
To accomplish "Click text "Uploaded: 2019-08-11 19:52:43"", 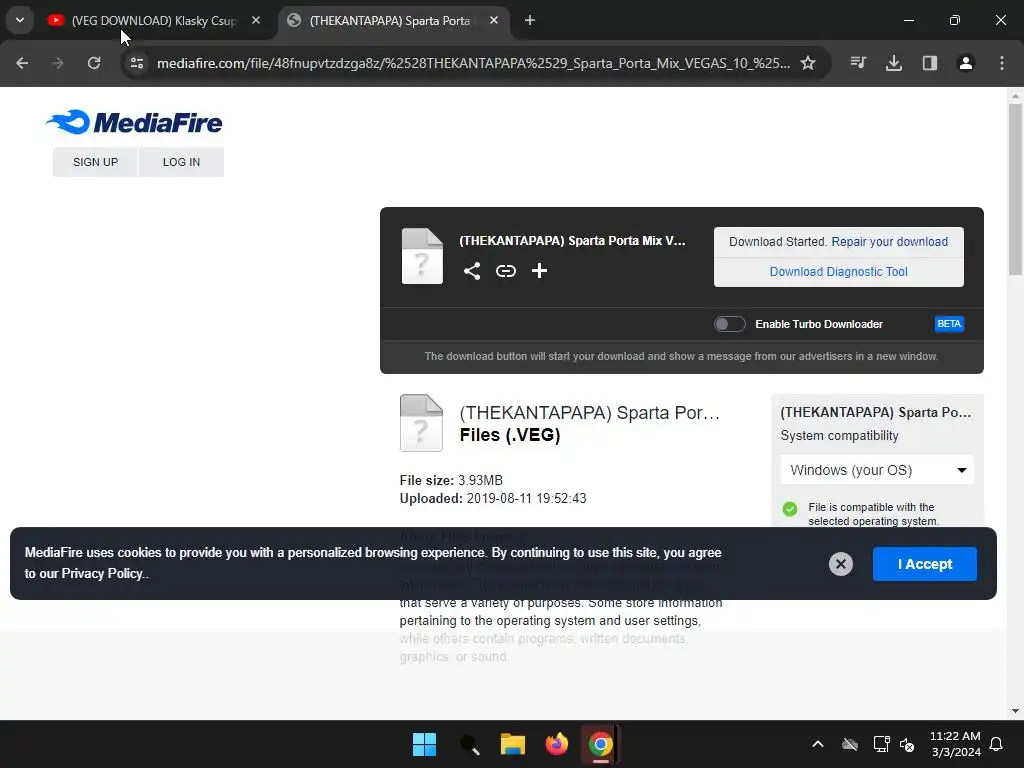I will (x=493, y=498).
